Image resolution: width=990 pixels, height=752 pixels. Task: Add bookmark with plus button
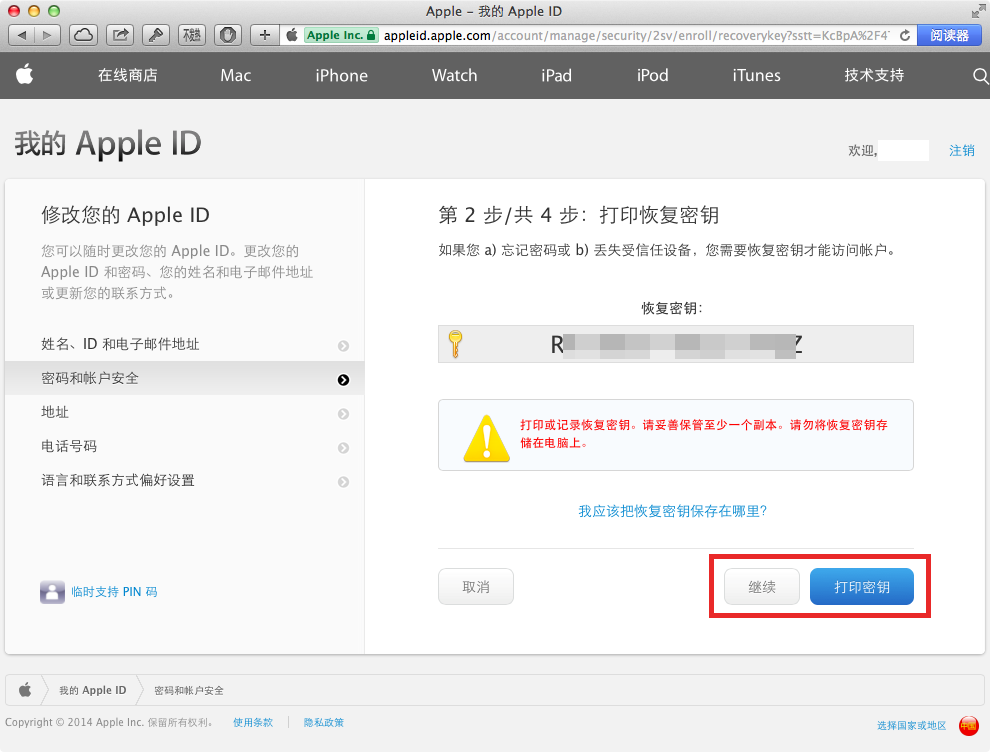265,35
